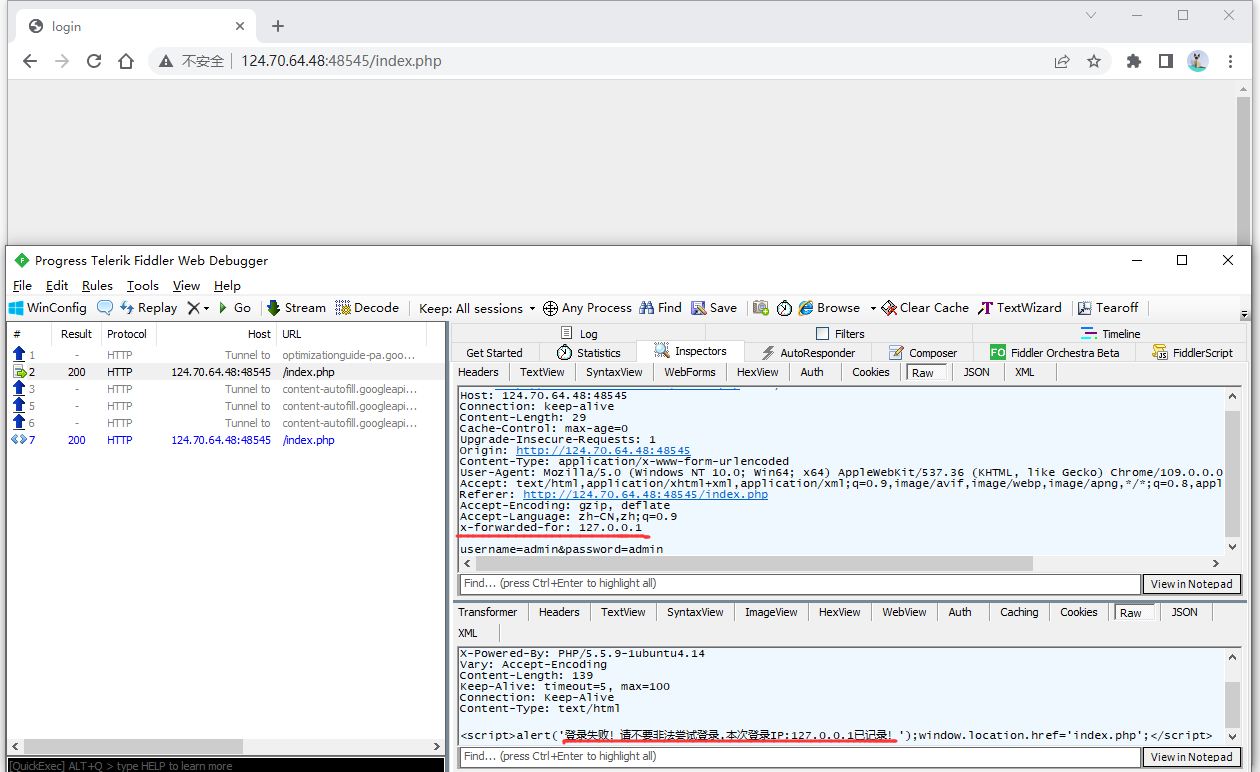
Task: Click the Save toolbar button
Action: (714, 308)
